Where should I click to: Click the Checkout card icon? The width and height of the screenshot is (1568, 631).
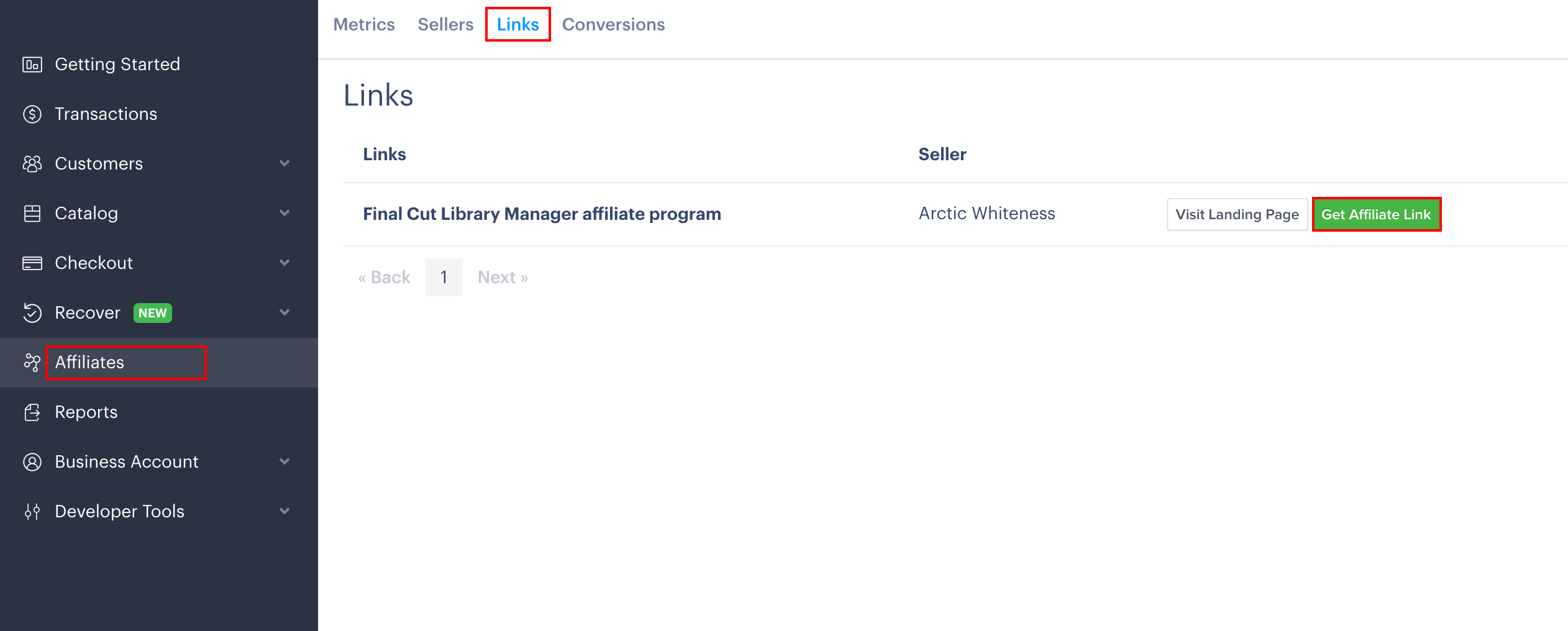pyautogui.click(x=32, y=263)
